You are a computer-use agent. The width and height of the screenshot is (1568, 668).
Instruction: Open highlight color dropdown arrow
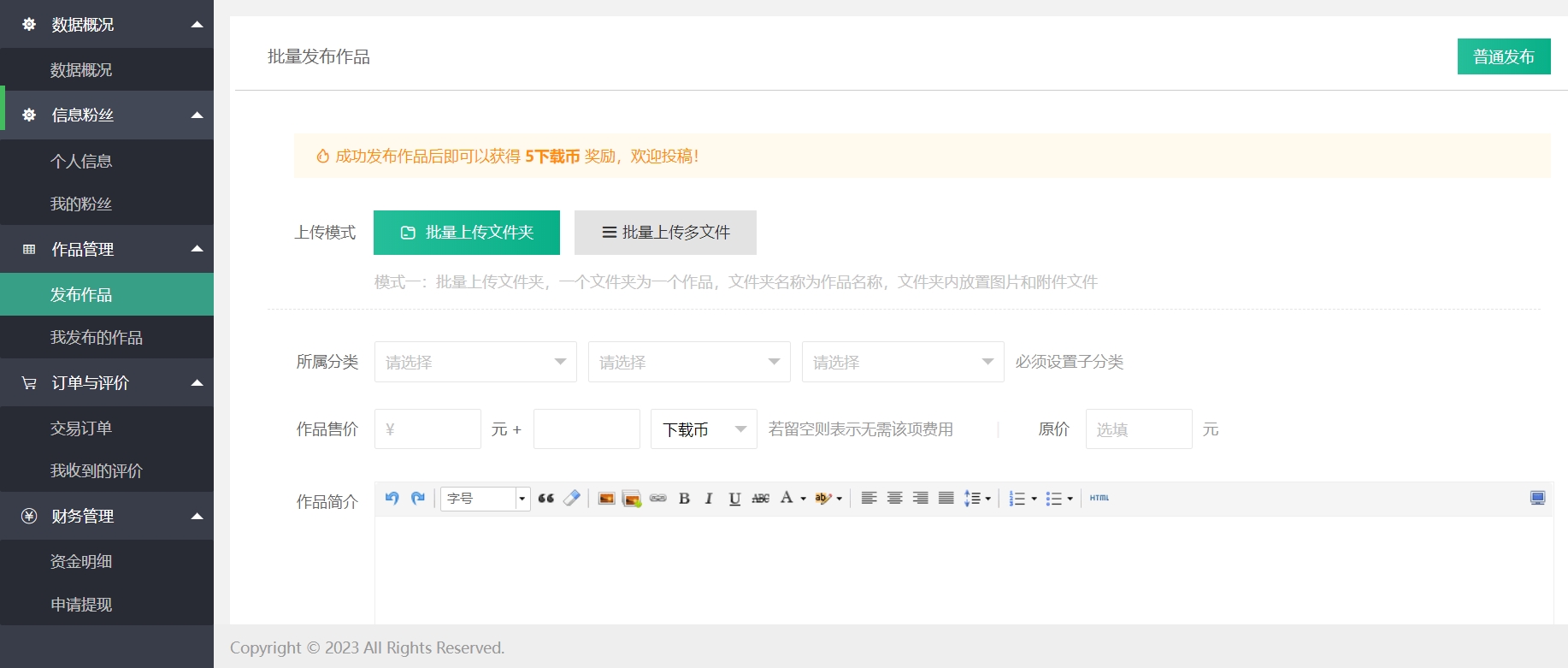click(x=839, y=499)
